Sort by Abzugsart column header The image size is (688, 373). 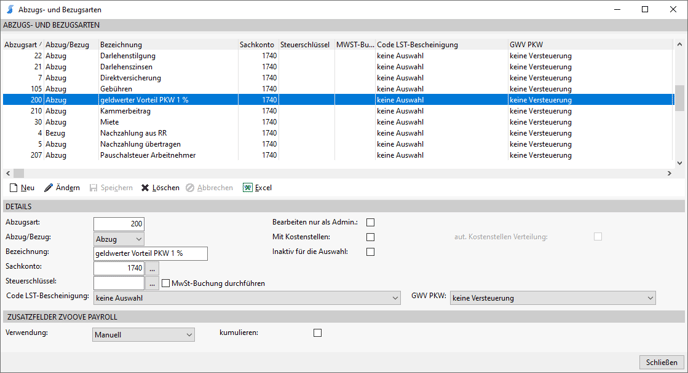(x=23, y=45)
